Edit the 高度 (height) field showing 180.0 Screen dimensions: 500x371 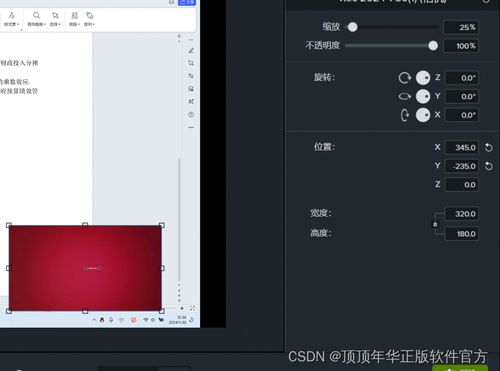click(462, 234)
